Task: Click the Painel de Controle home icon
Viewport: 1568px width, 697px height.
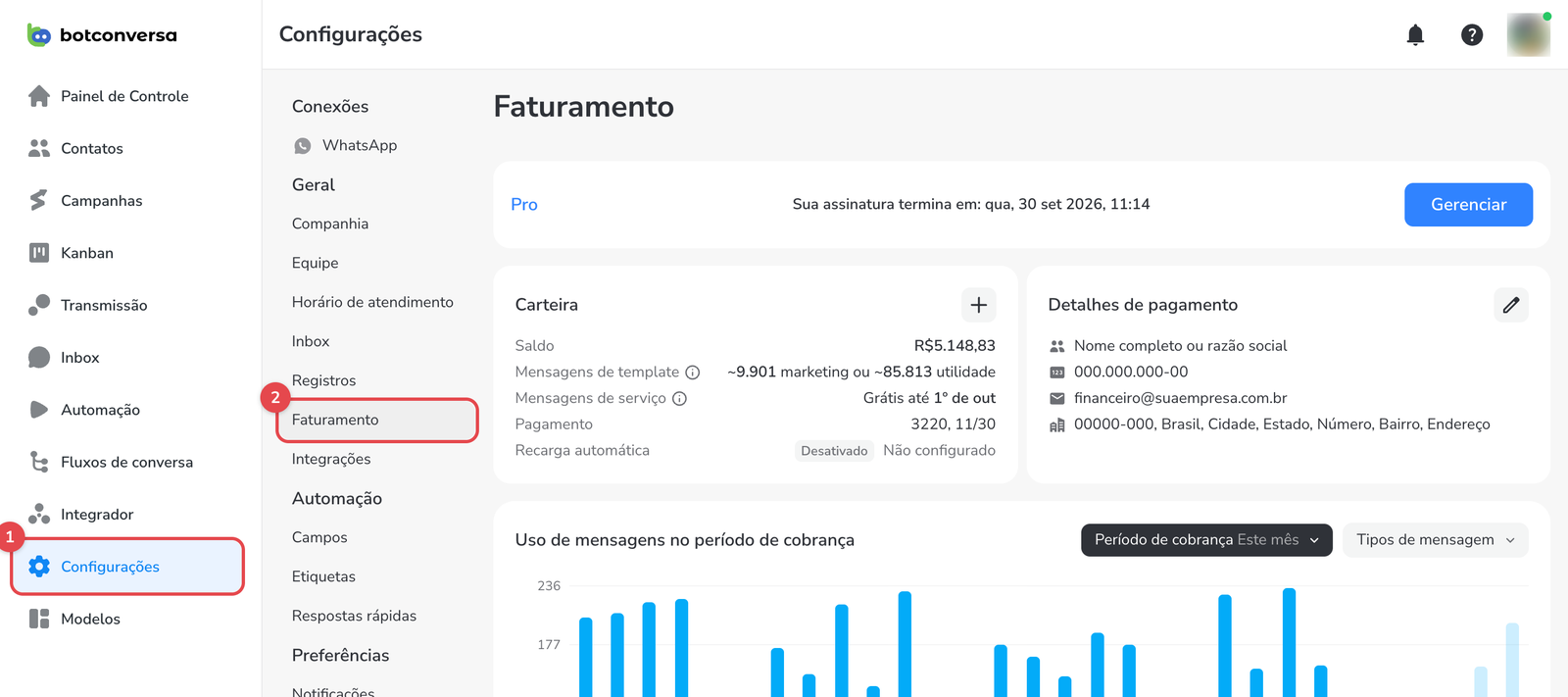Action: (39, 96)
